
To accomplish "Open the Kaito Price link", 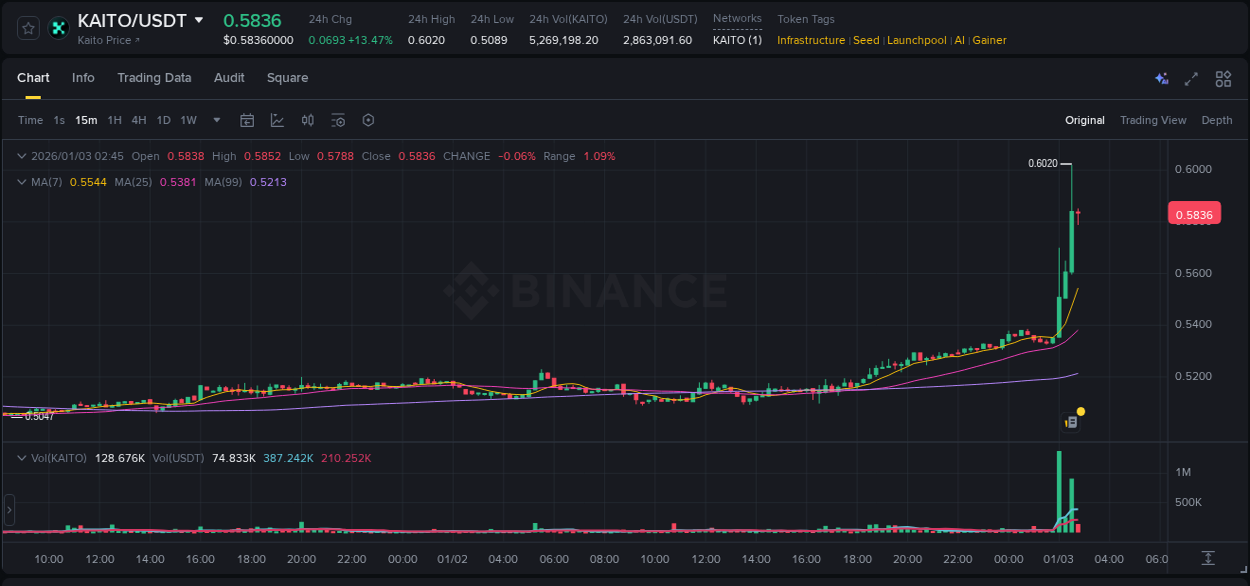I will click(104, 40).
